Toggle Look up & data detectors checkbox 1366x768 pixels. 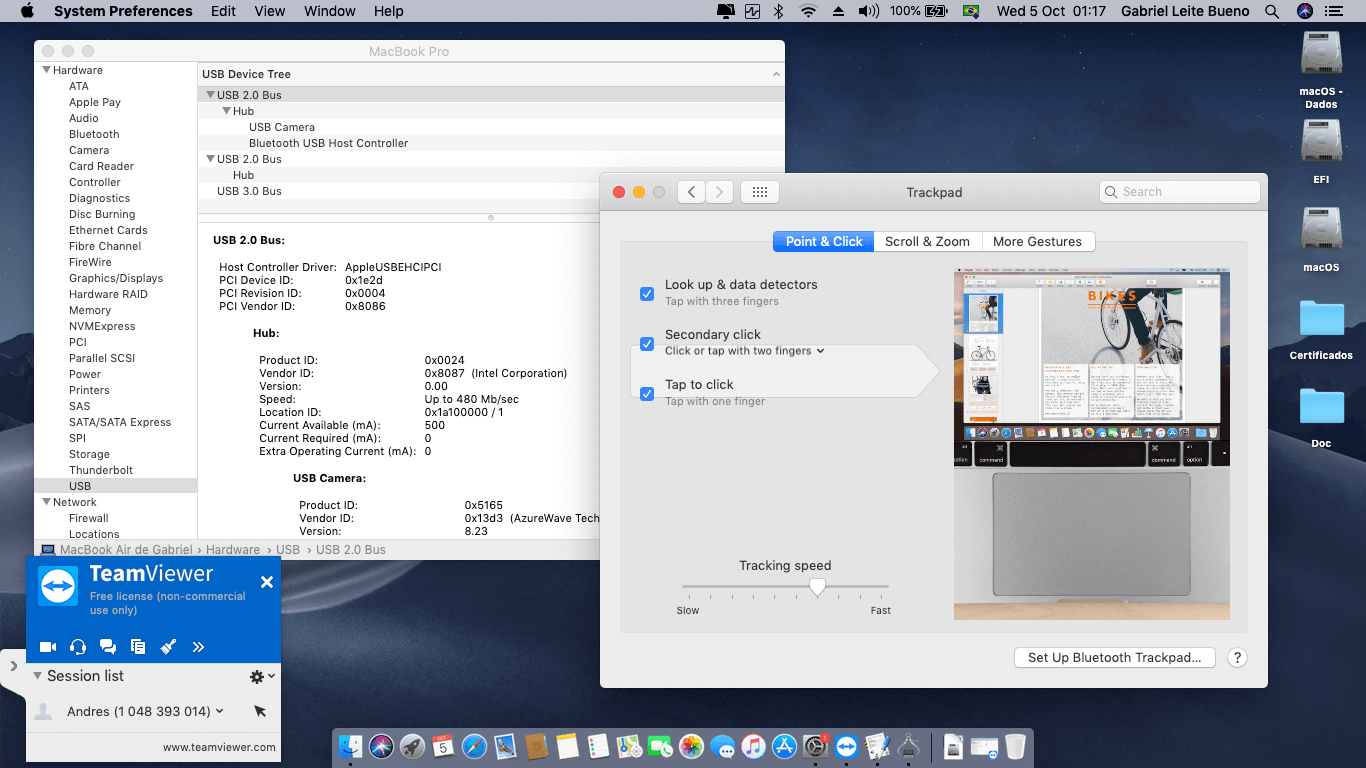(x=647, y=293)
